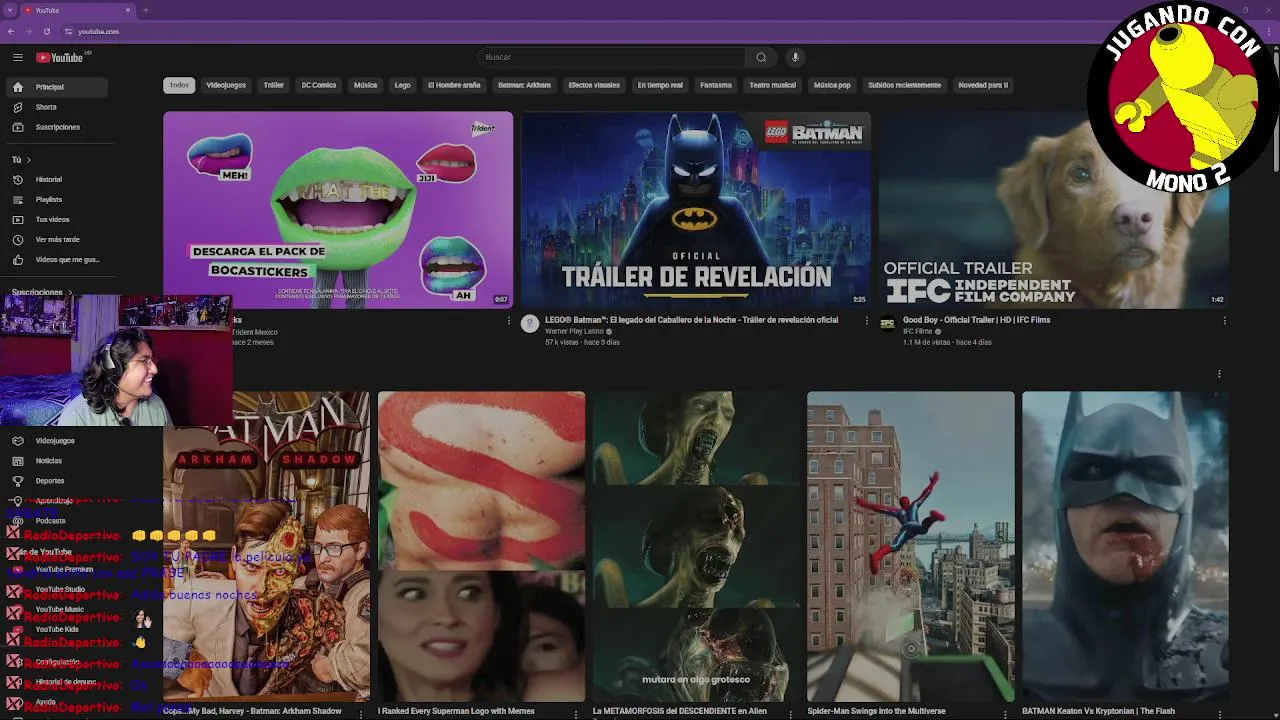Open the Good Boy Official Trailer thumbnail
This screenshot has height=720, width=1280.
pos(1053,210)
